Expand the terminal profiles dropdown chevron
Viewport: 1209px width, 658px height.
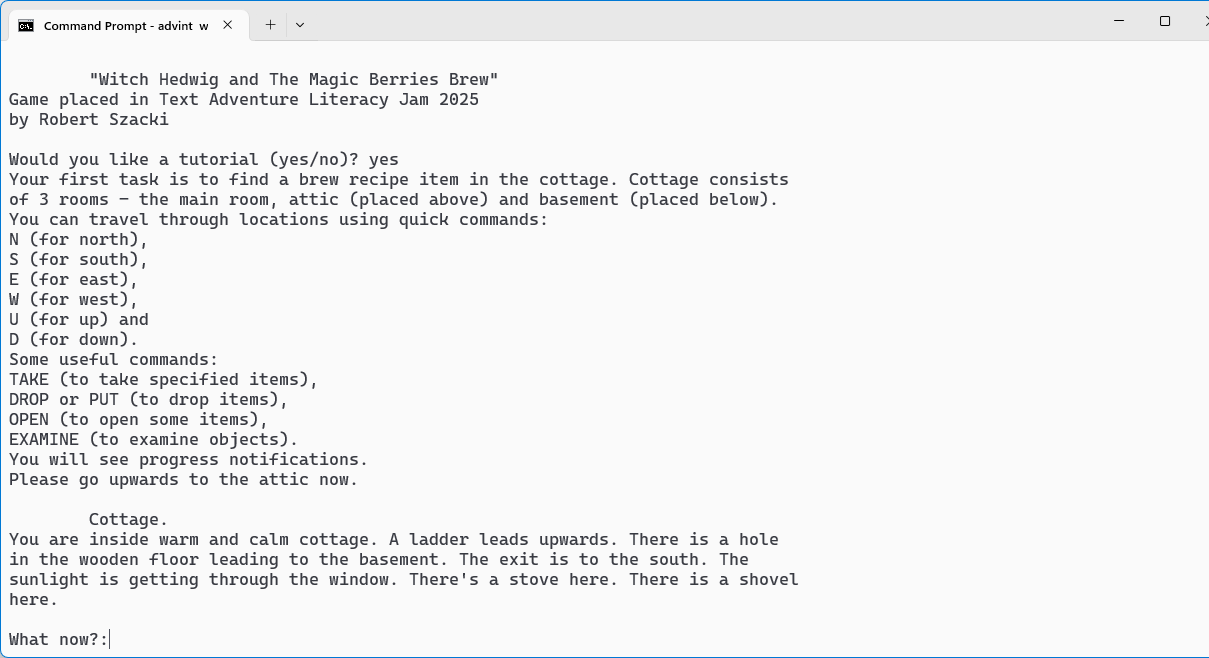click(300, 25)
